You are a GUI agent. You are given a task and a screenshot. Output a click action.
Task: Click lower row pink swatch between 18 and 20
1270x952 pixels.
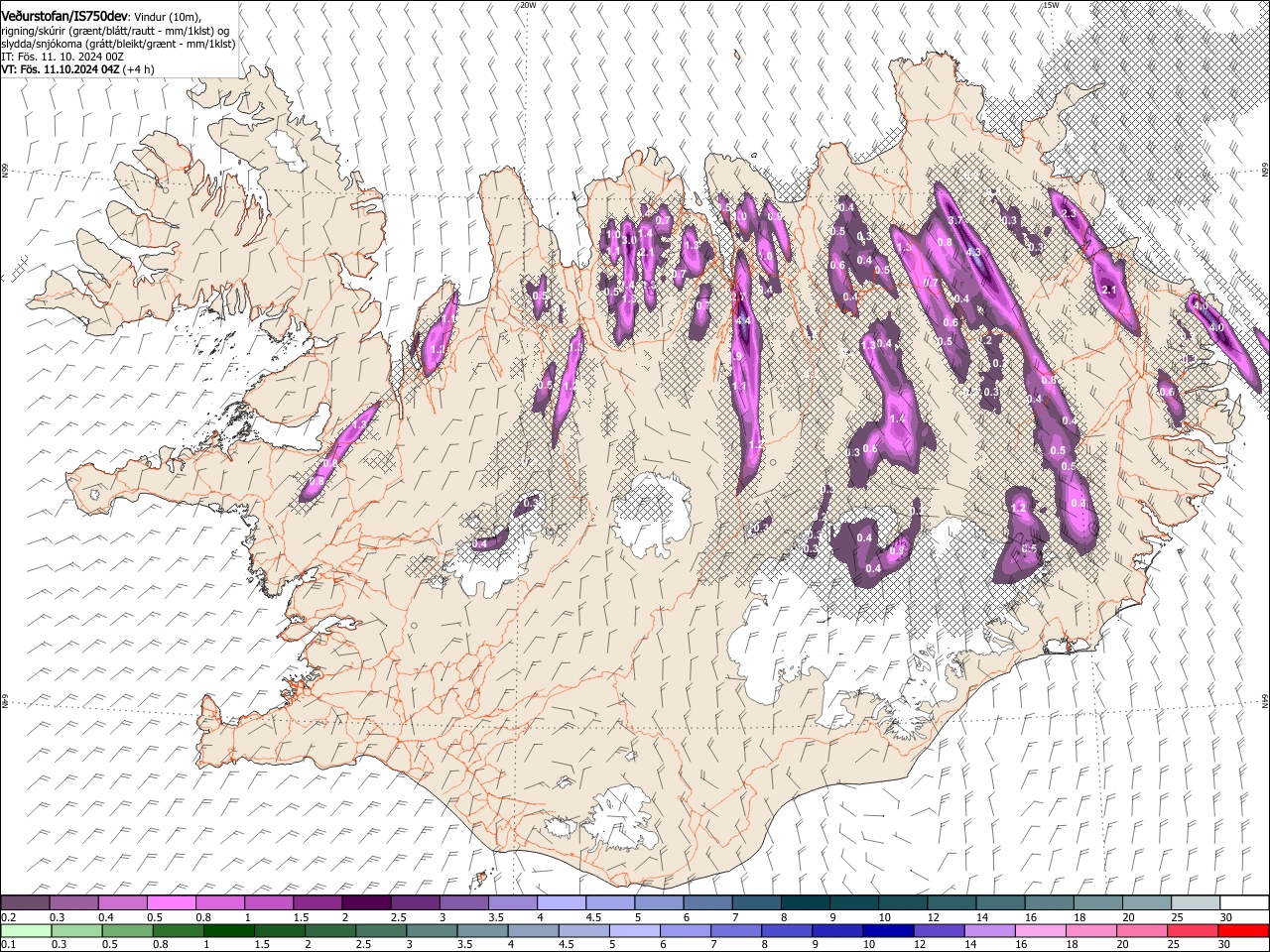1090,930
